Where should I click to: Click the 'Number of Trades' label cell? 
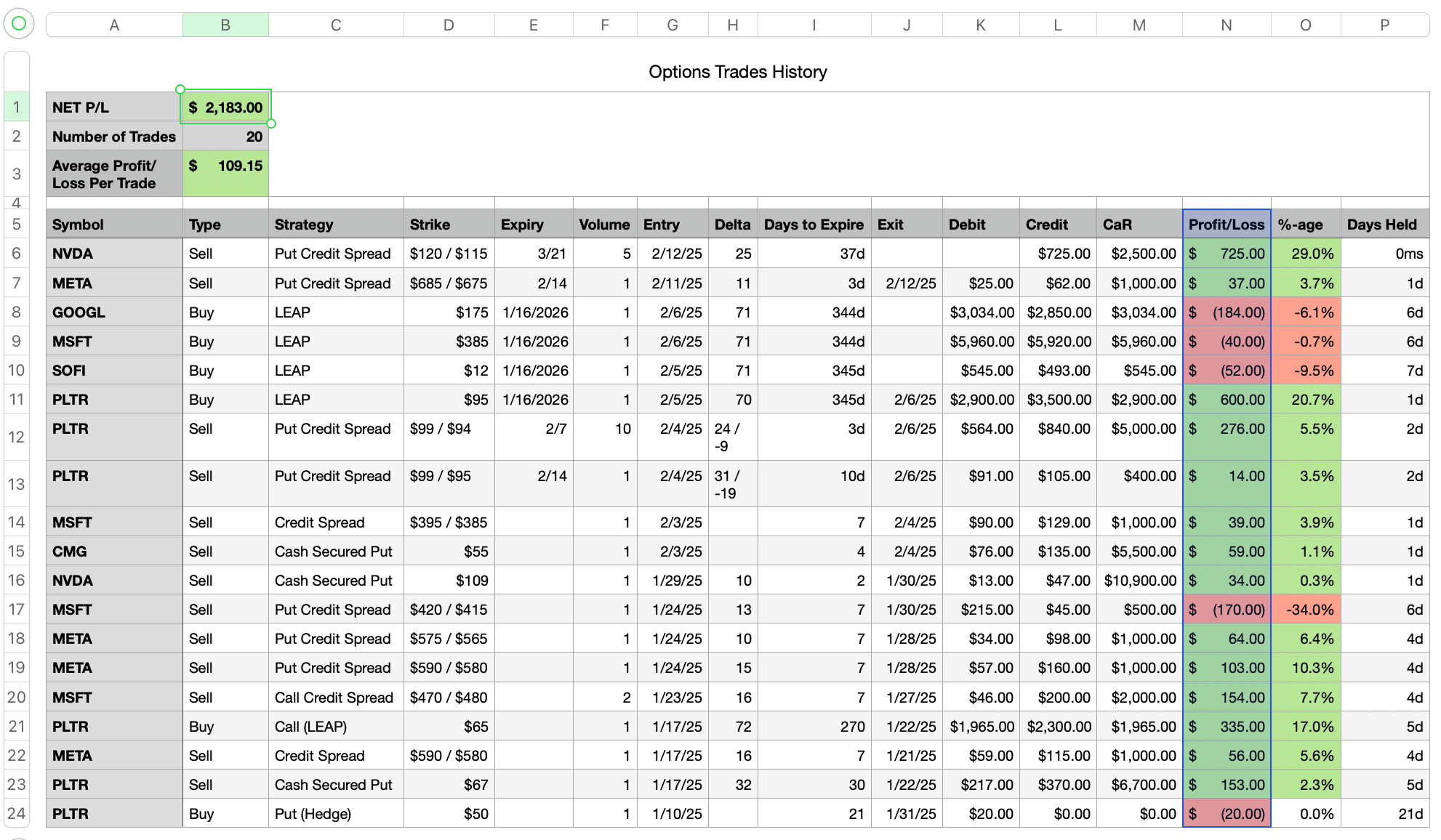click(x=114, y=136)
